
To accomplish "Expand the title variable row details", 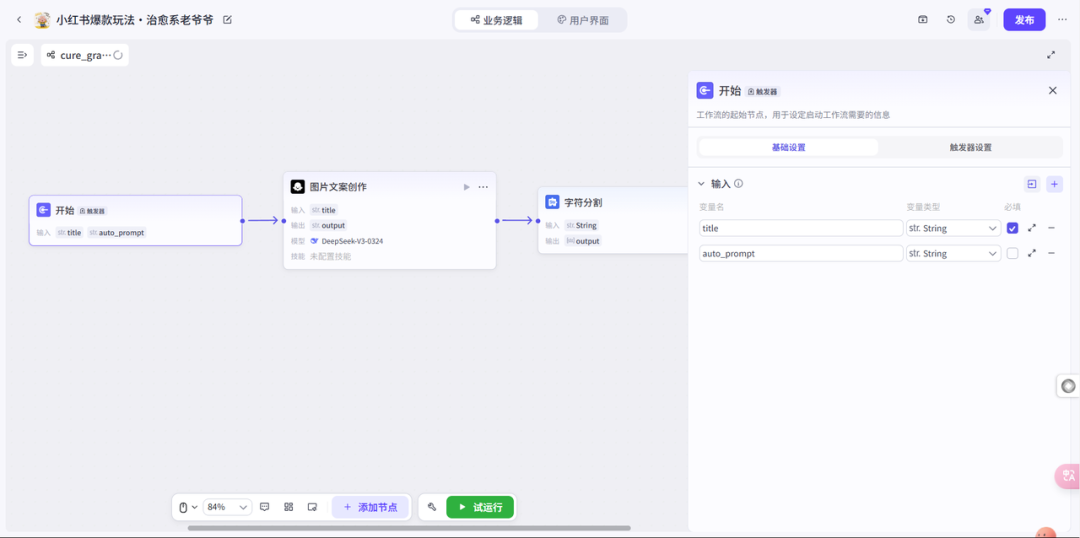I will click(1032, 228).
